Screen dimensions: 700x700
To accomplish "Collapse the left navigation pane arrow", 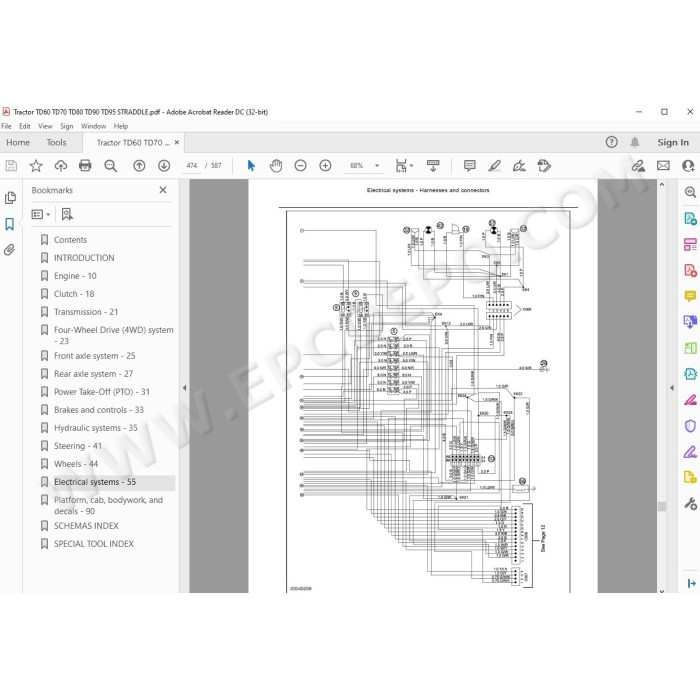I will (x=184, y=388).
